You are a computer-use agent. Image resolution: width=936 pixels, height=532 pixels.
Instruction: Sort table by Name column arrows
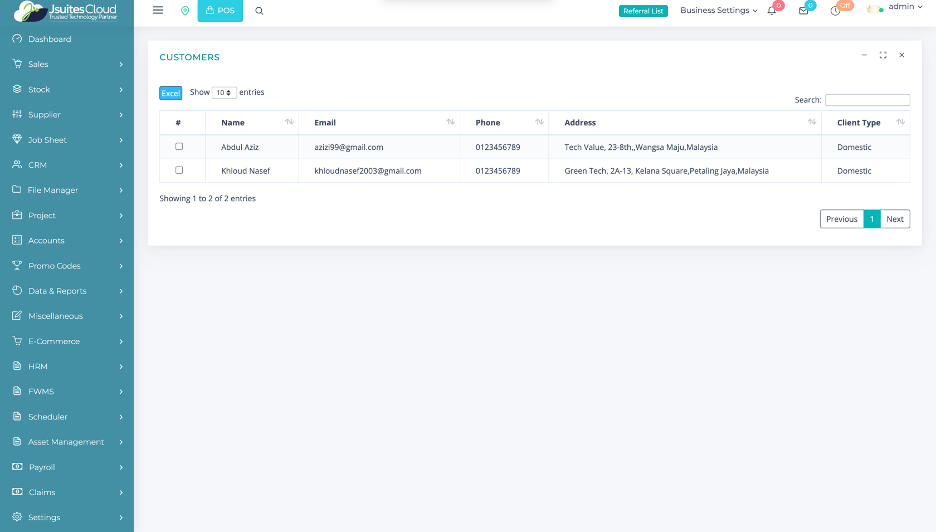pyautogui.click(x=289, y=122)
